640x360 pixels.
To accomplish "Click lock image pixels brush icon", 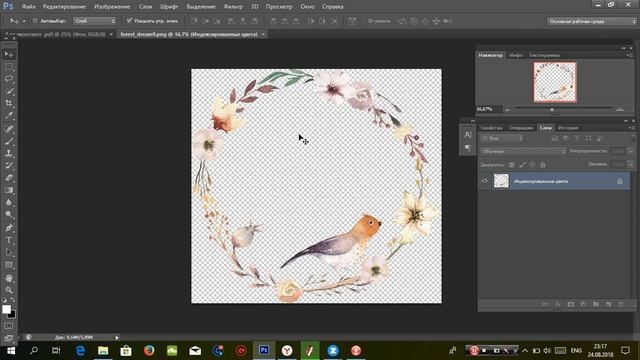I will click(x=522, y=164).
